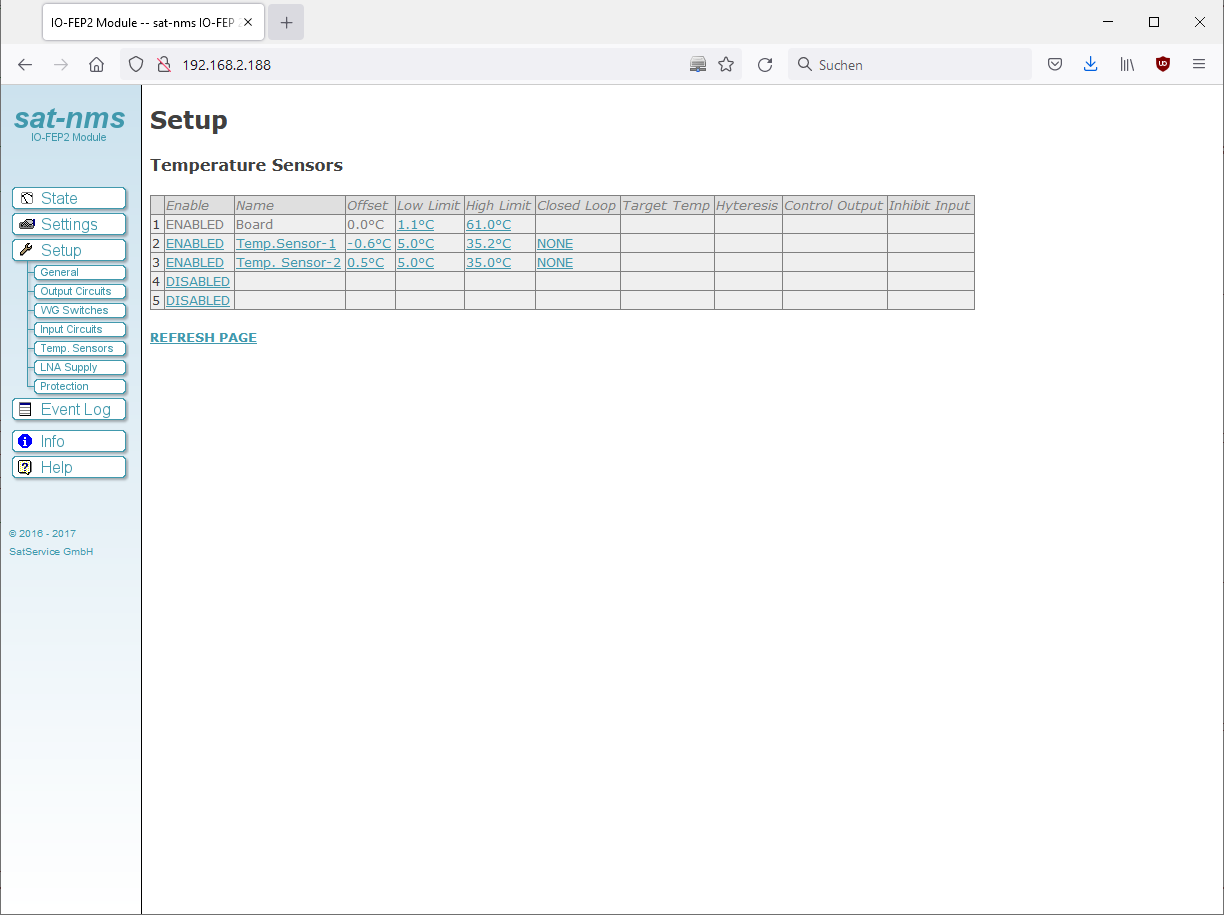The height and width of the screenshot is (915, 1224).
Task: Open the uBlock Origin extension icon
Action: point(1162,65)
